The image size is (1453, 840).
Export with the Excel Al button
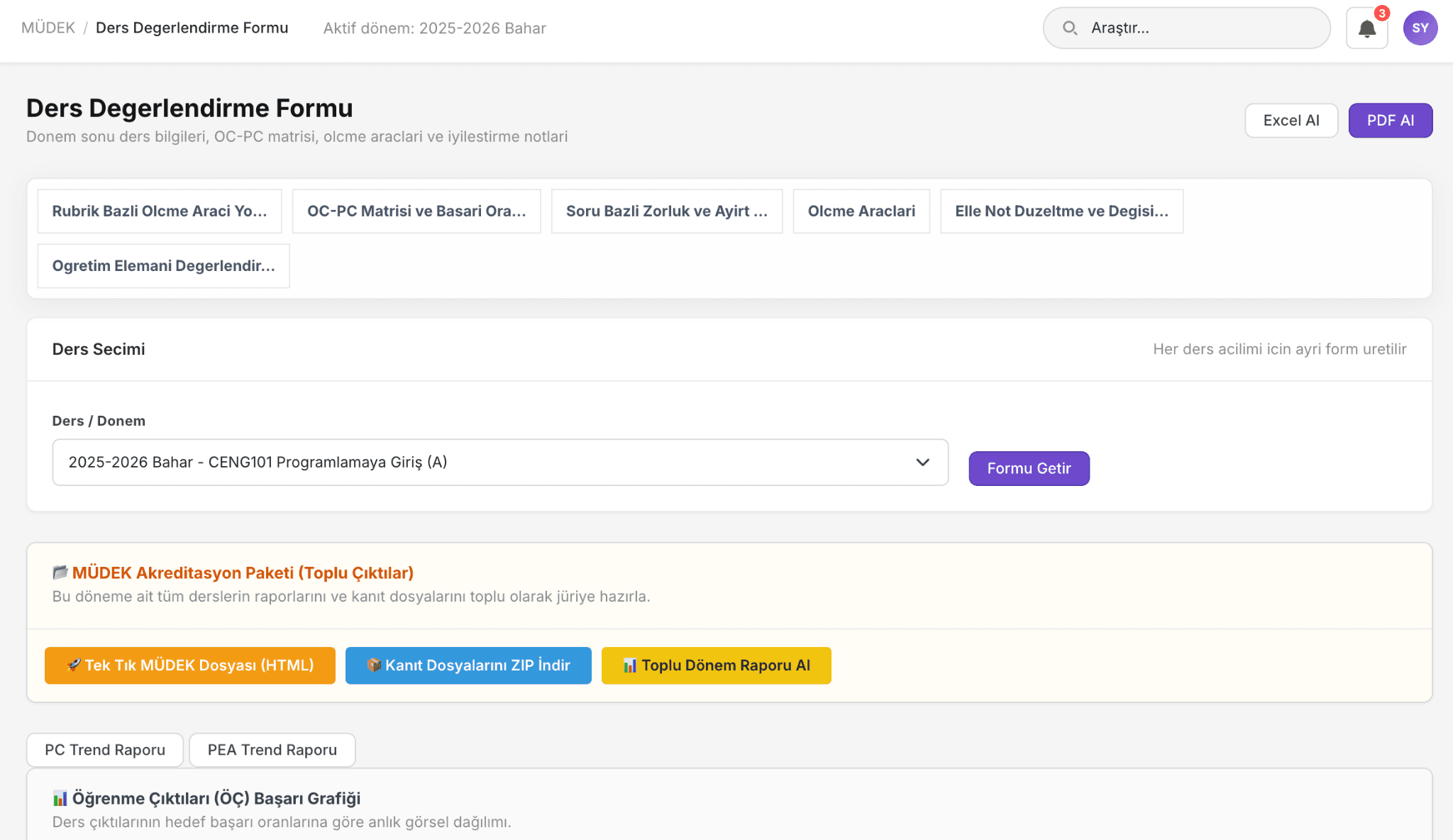point(1291,121)
